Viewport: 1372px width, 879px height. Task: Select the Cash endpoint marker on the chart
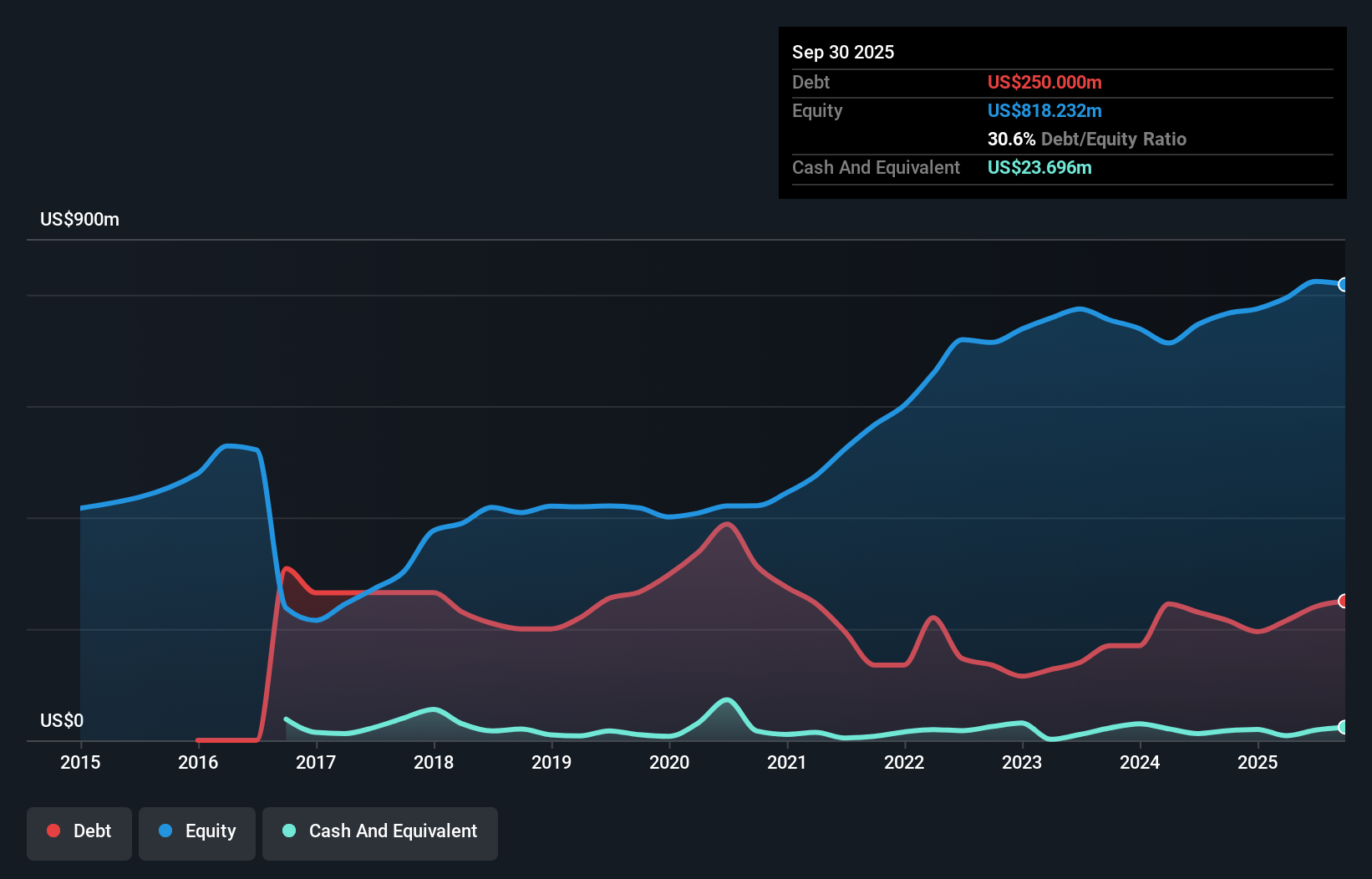point(1342,728)
